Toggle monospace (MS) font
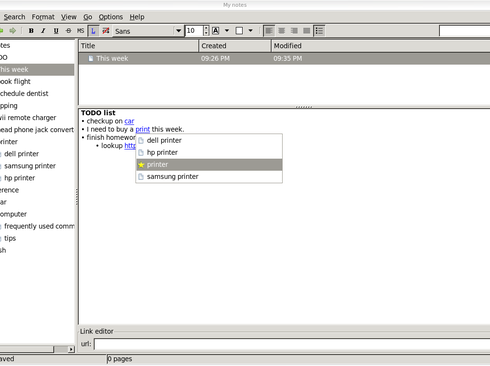The image size is (490, 366). 81,31
